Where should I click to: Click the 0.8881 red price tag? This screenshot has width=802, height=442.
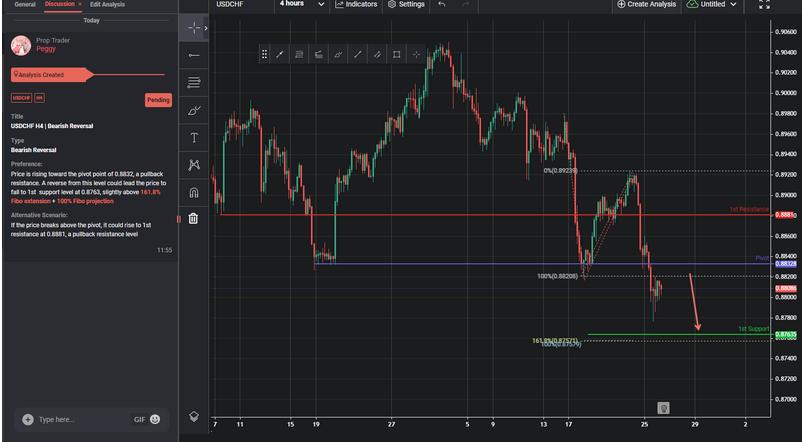785,215
